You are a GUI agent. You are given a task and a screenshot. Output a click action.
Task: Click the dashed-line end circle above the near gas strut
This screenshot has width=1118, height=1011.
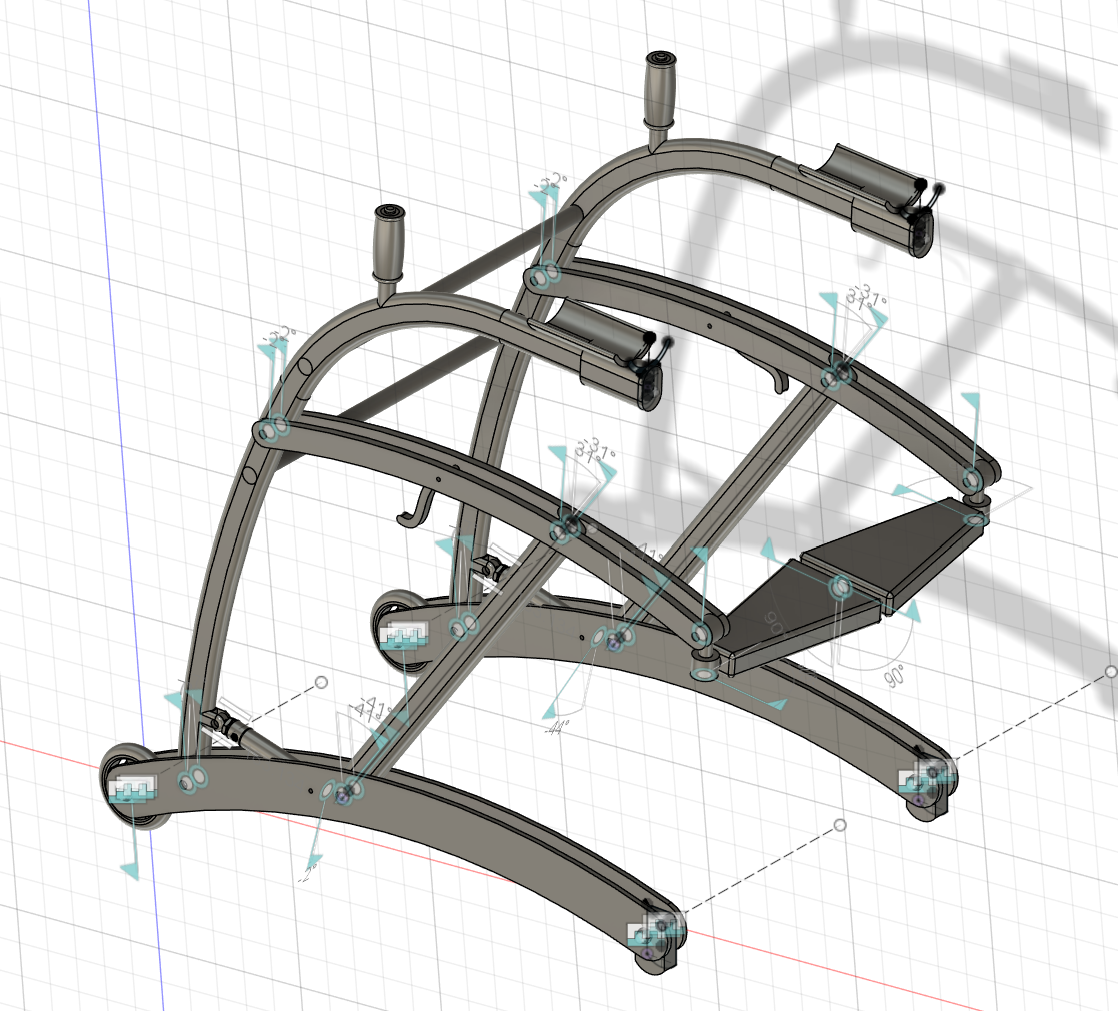(x=322, y=682)
